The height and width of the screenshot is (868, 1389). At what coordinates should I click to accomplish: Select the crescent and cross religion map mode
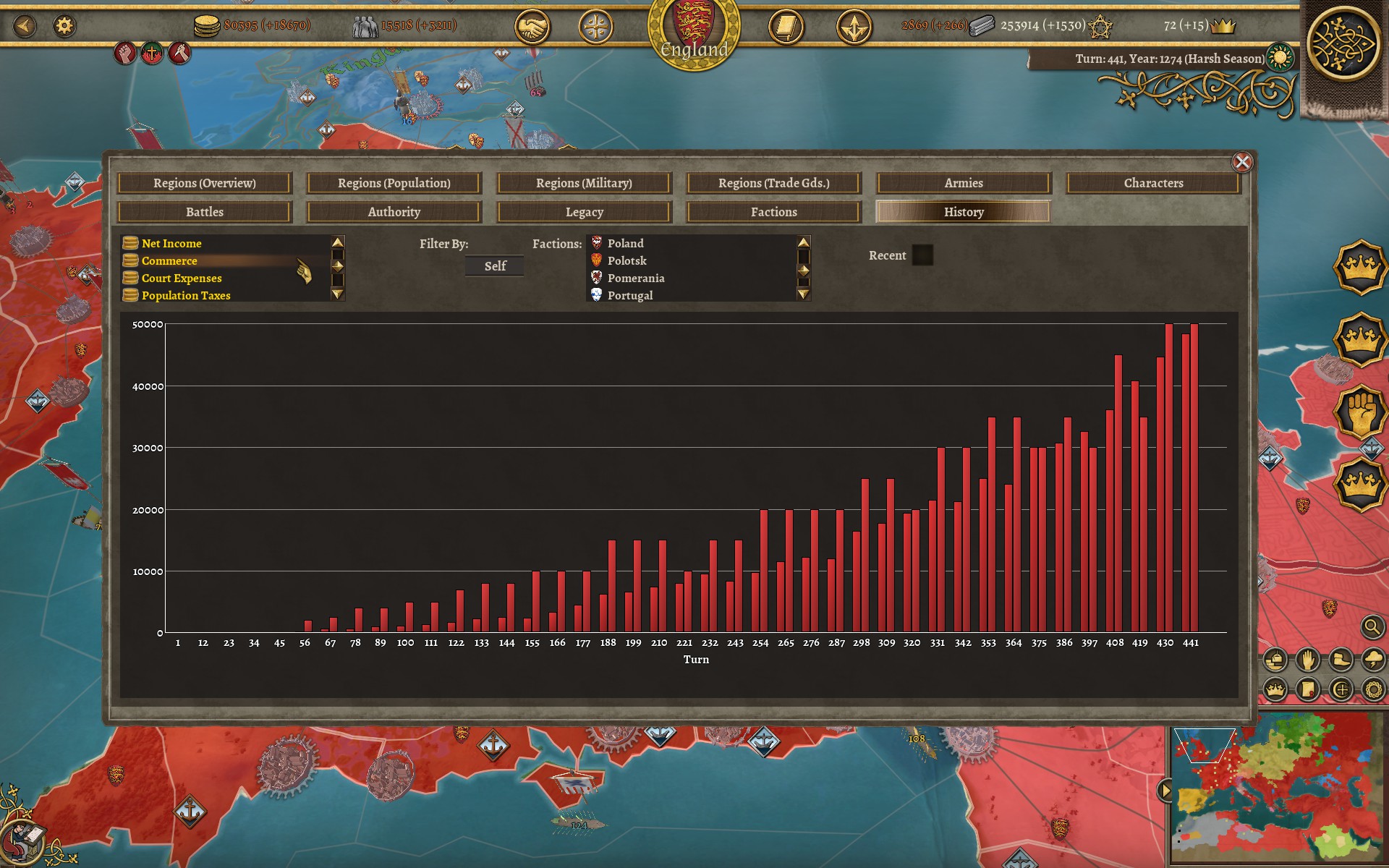[x=1341, y=689]
